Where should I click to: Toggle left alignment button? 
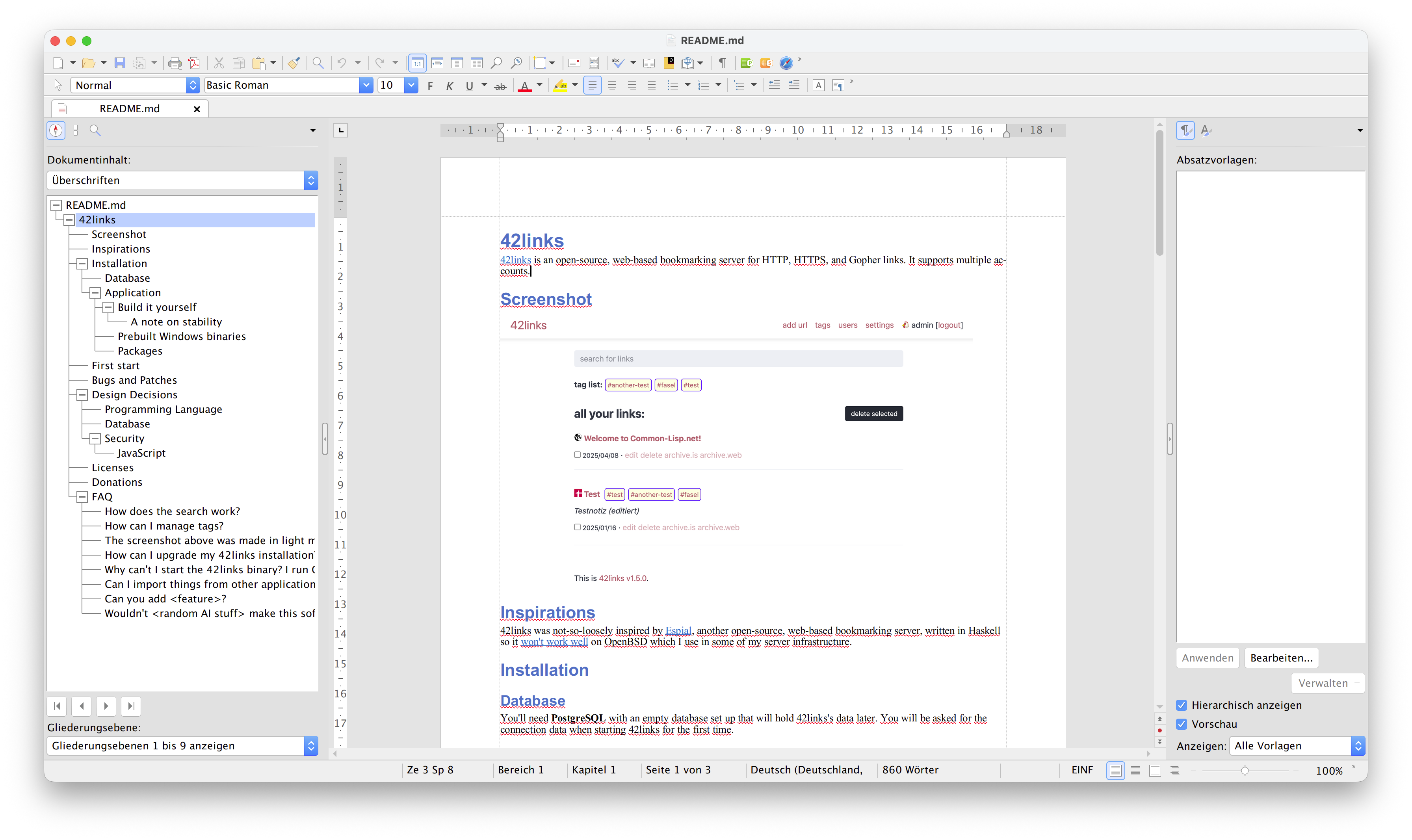tap(593, 85)
